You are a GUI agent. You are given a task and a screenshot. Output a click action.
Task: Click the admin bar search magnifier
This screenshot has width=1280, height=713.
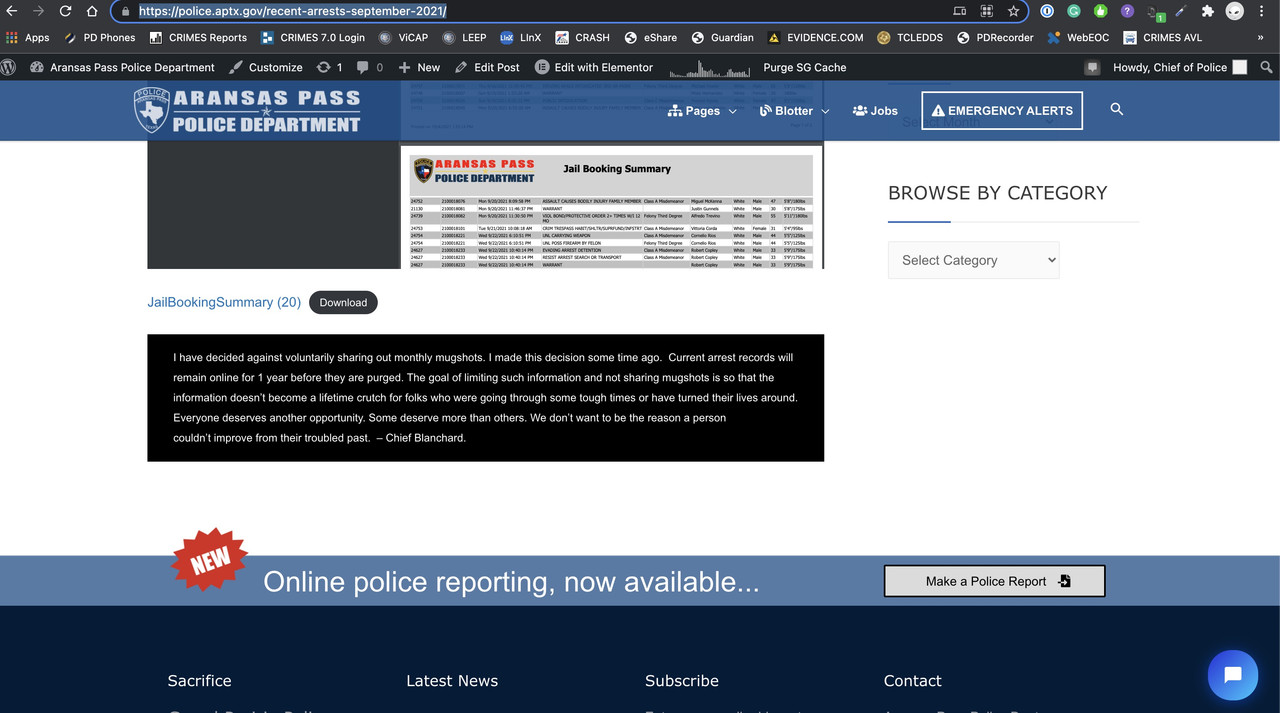(x=1266, y=67)
